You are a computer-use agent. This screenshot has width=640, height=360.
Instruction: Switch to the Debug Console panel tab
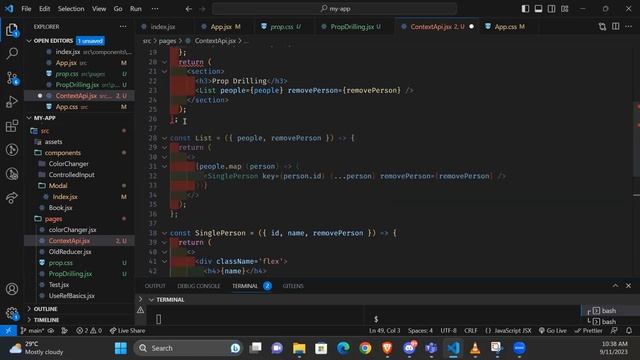pos(198,286)
